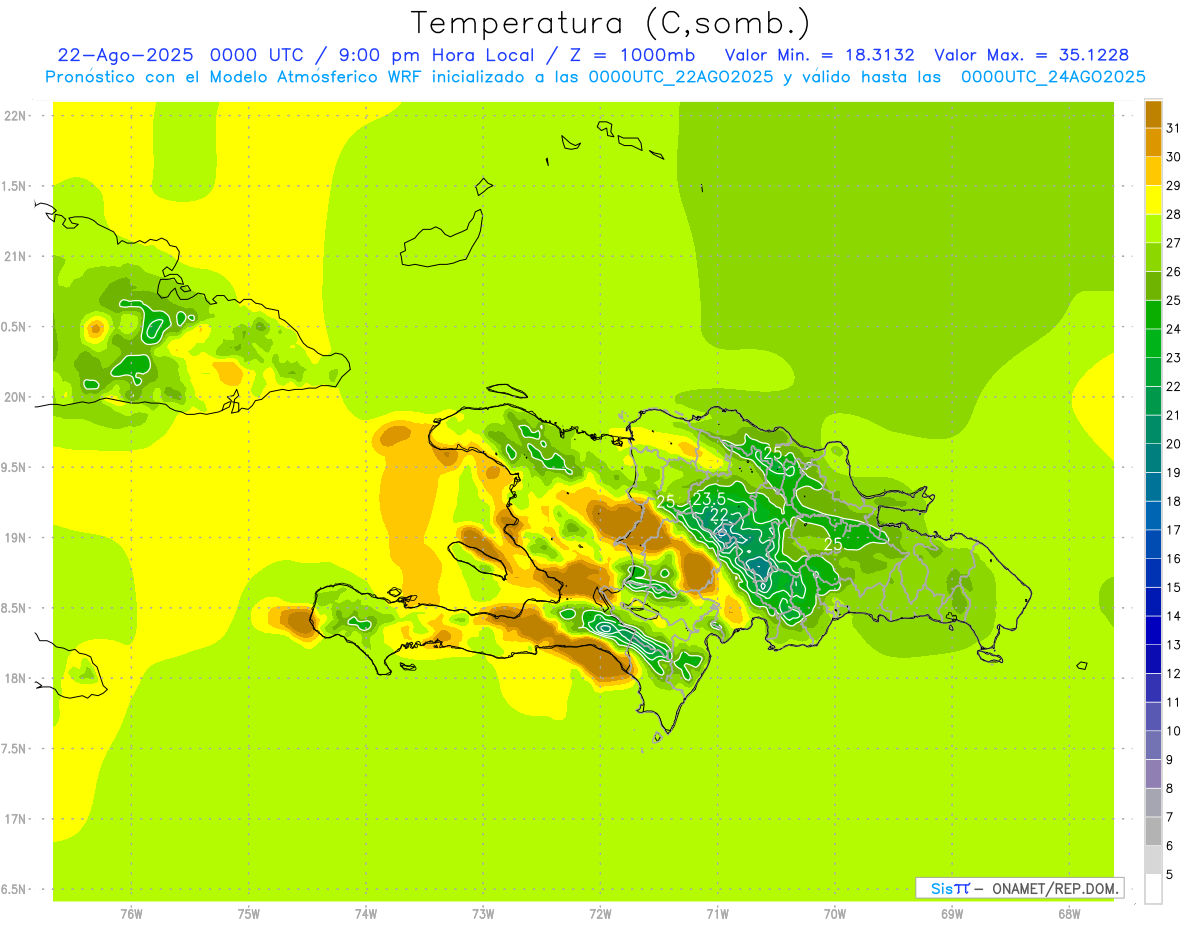Screen dimensions: 1200x927
Task: Pick the blue colorbar segment between 15 and 16
Action: pos(1153,573)
